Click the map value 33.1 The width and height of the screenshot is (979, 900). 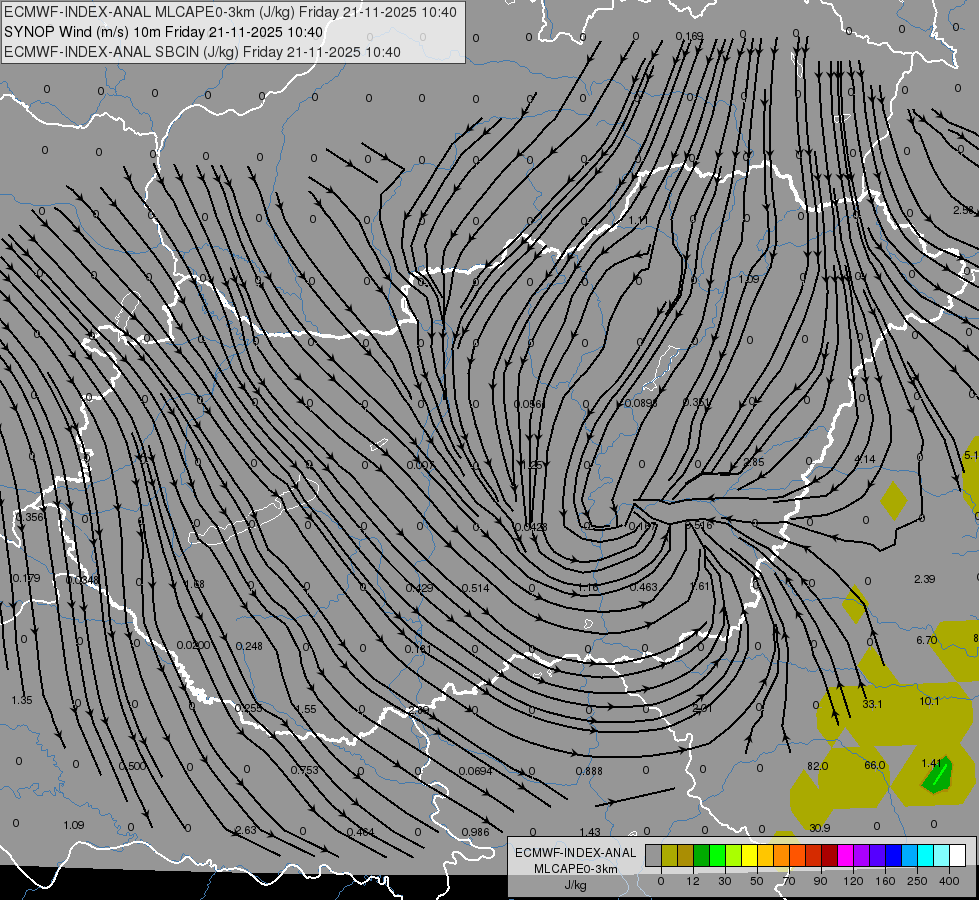pyautogui.click(x=872, y=704)
